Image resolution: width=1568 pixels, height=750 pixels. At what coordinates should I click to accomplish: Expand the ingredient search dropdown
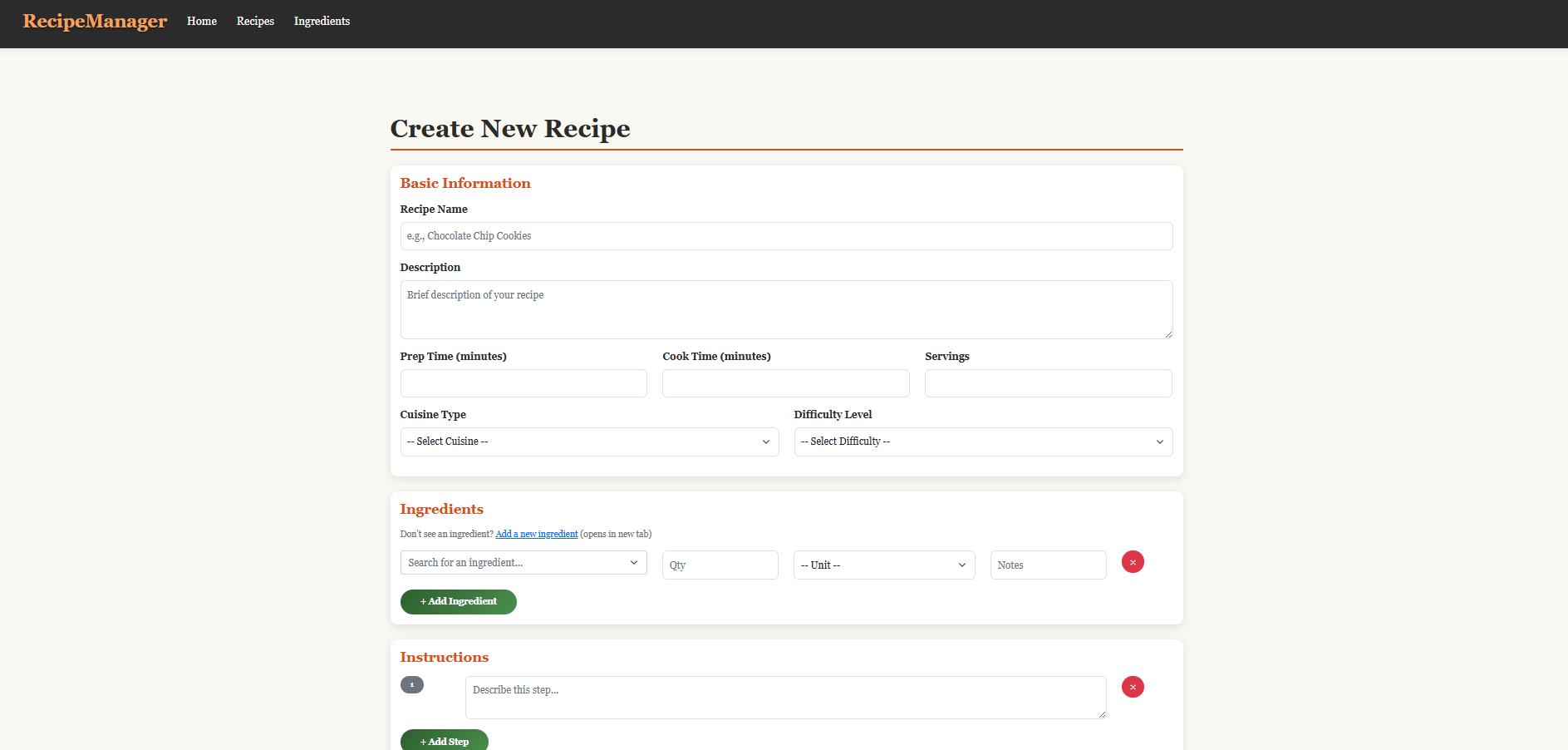(x=523, y=562)
